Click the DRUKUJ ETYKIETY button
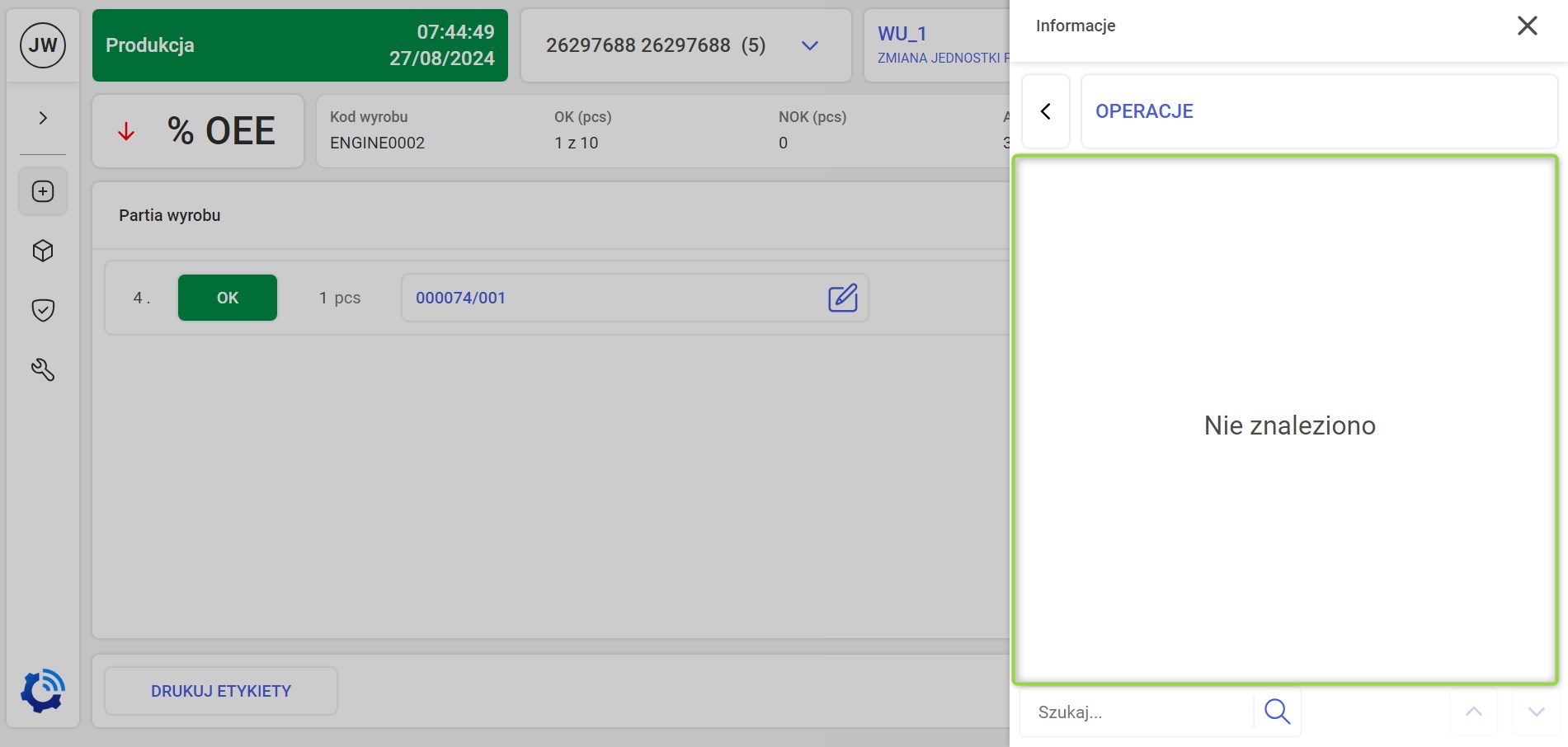1568x747 pixels. [x=221, y=691]
